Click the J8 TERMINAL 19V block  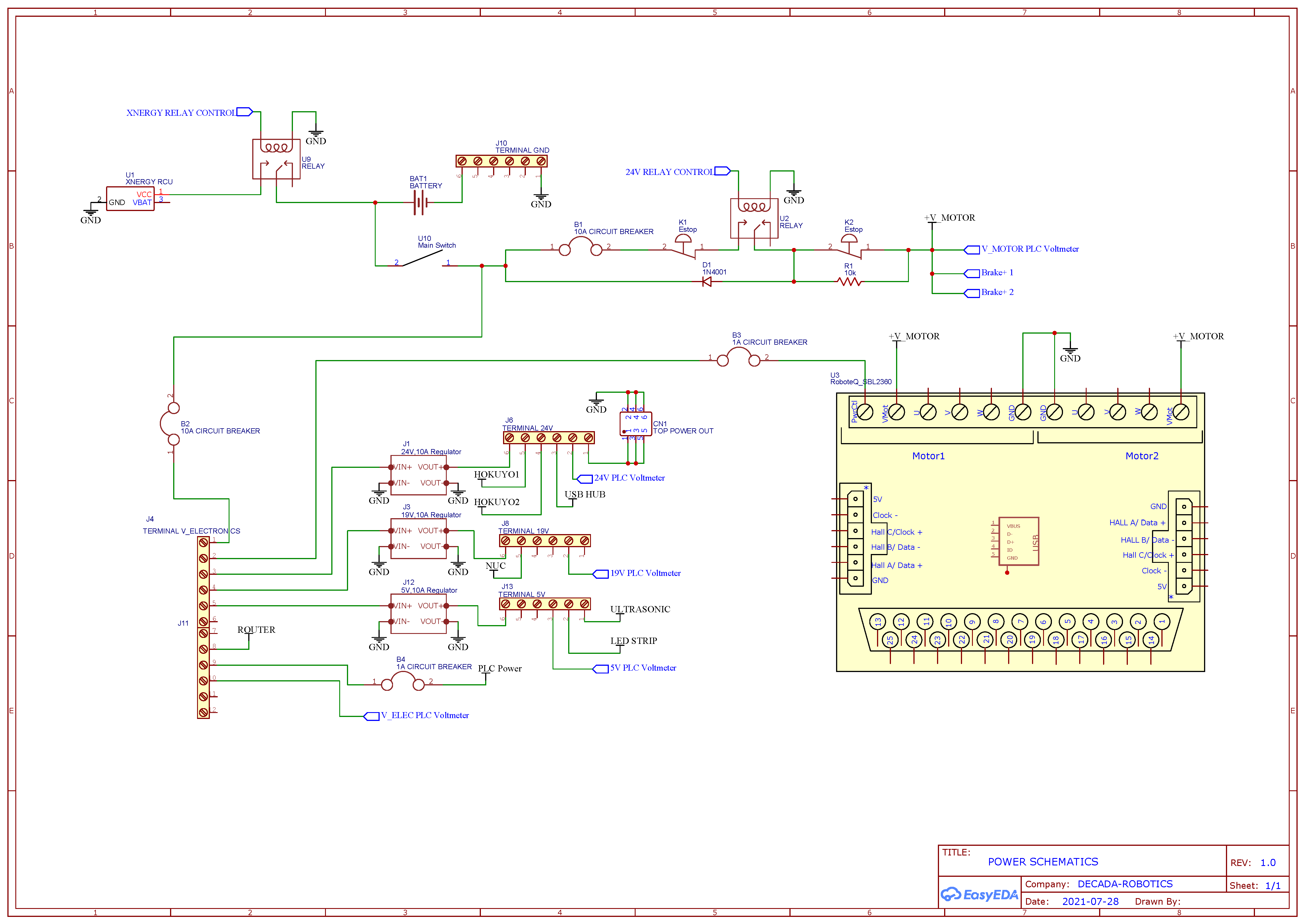click(x=544, y=541)
